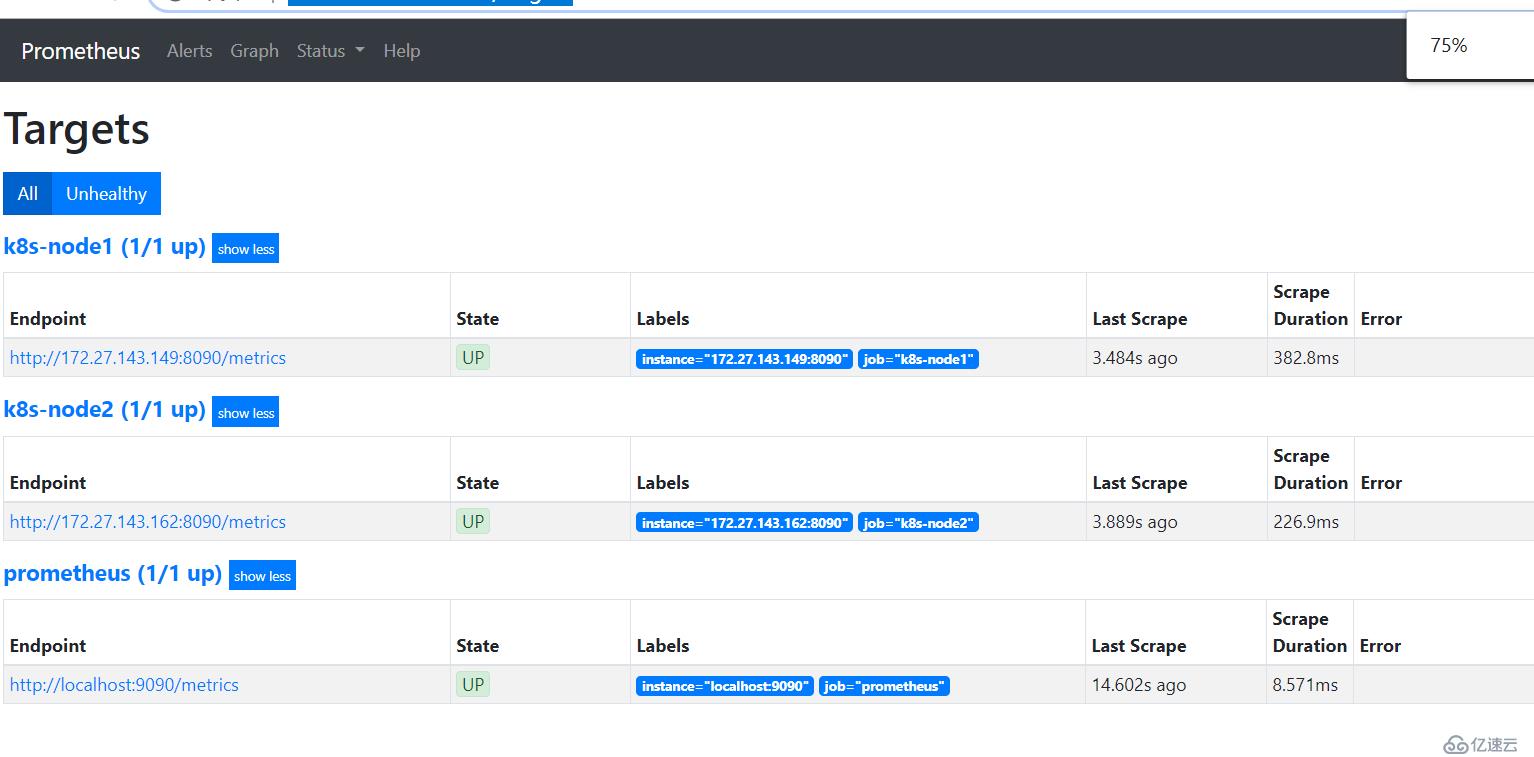Open the prometheus (1/1 up) heading link
Viewport: 1534px width, 757px height.
tap(113, 573)
